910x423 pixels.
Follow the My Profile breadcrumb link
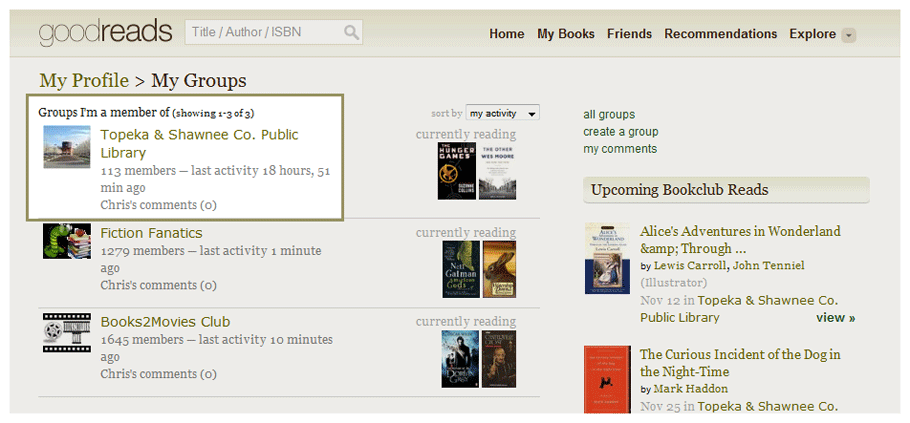tap(84, 81)
